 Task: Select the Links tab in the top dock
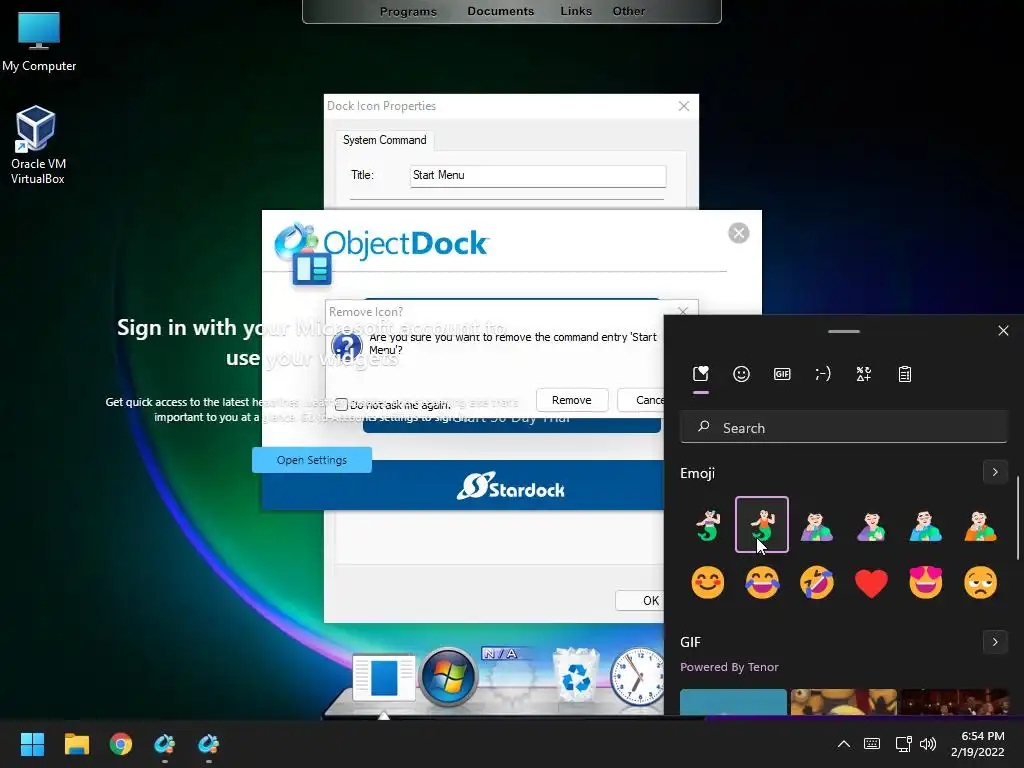[x=576, y=11]
